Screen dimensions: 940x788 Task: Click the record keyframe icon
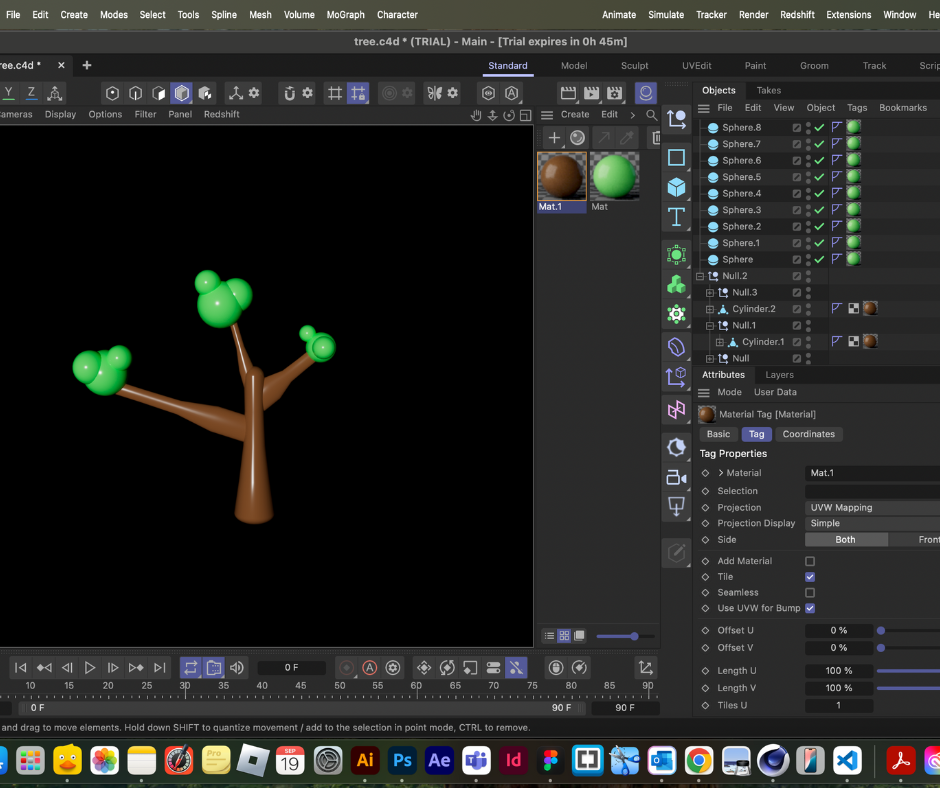(x=345, y=667)
